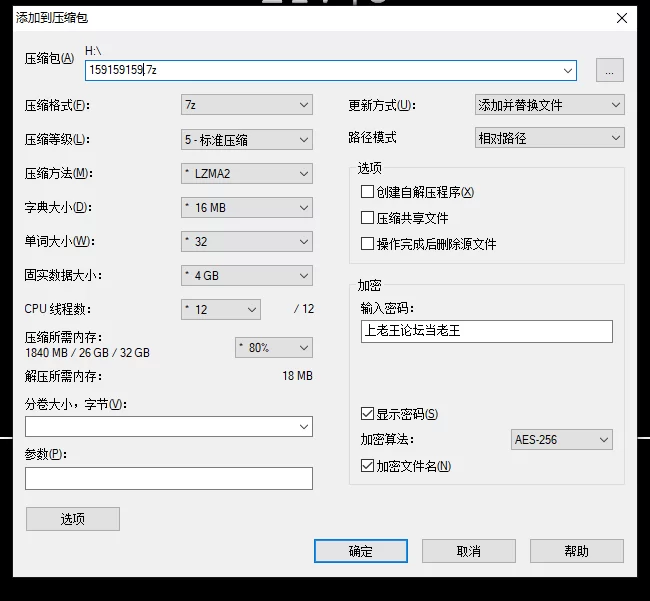650x601 pixels.
Task: Open the 字典大小 dropdown showing 16 MB
Action: 247,208
